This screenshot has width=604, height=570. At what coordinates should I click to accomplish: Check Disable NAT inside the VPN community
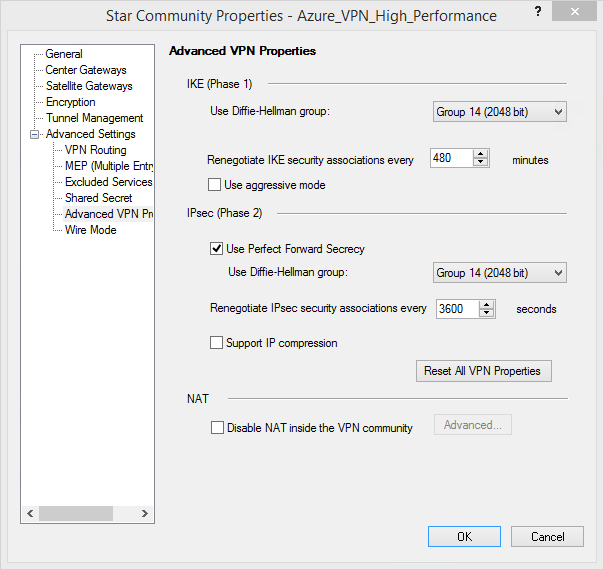(x=217, y=428)
